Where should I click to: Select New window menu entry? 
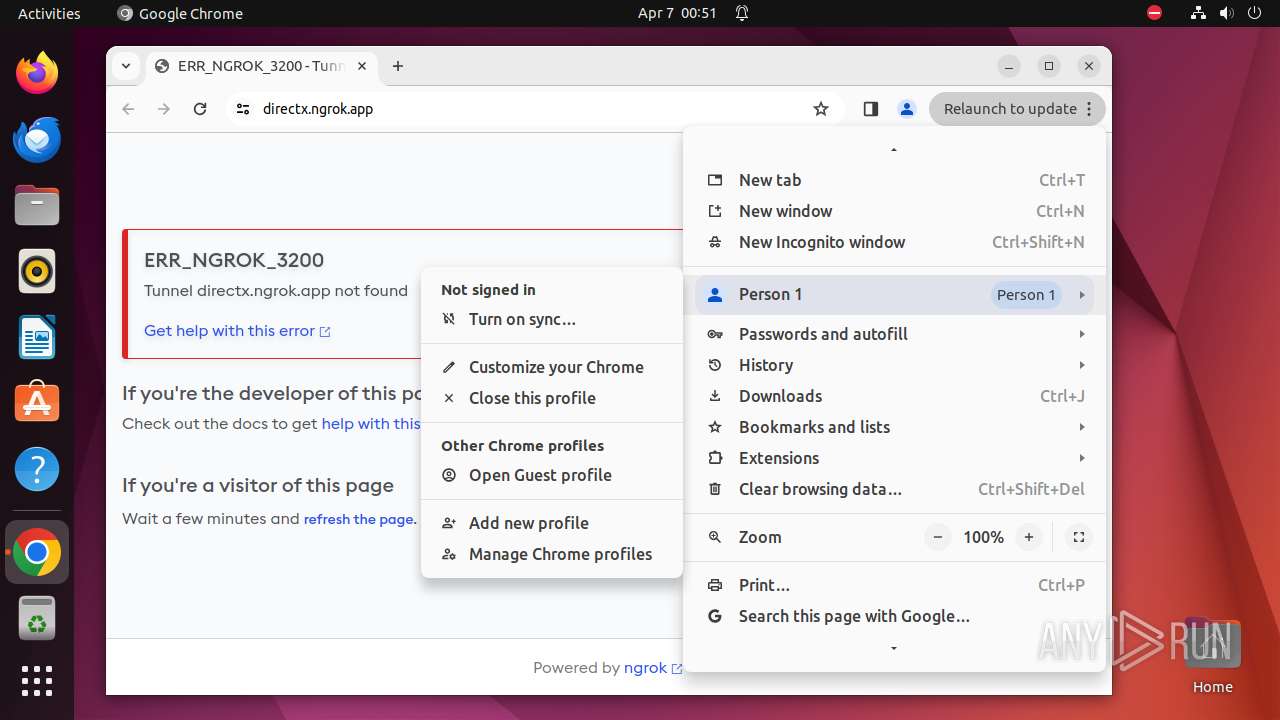[x=895, y=211]
